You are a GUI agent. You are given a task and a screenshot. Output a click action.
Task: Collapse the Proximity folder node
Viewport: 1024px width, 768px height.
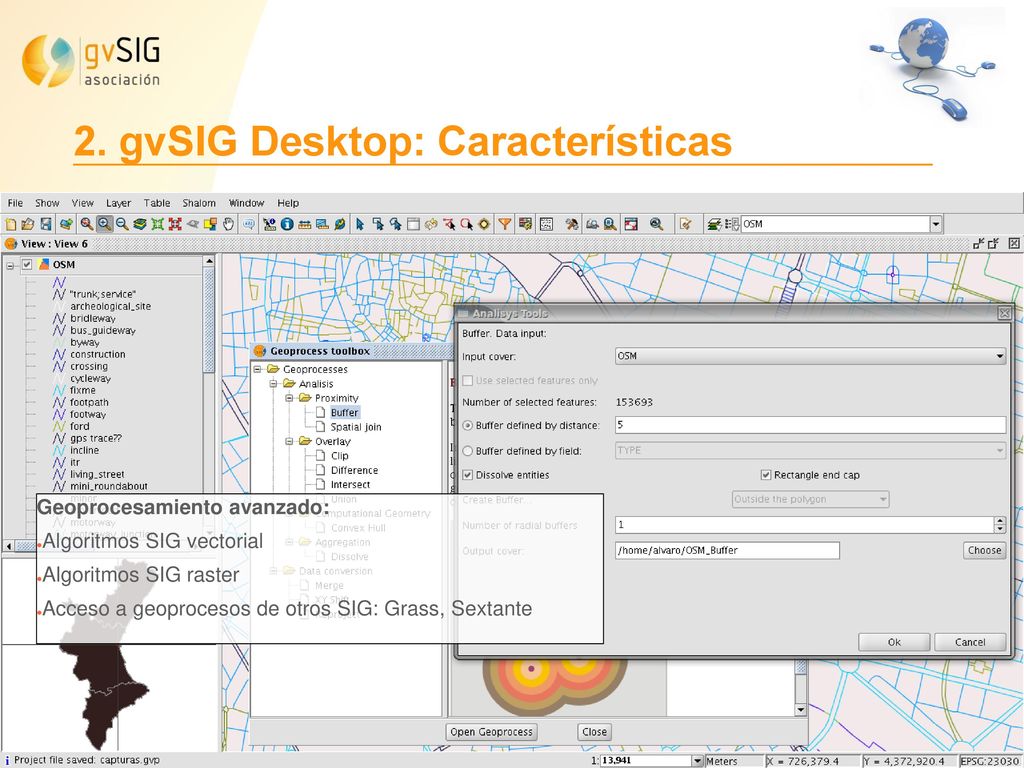[x=289, y=398]
